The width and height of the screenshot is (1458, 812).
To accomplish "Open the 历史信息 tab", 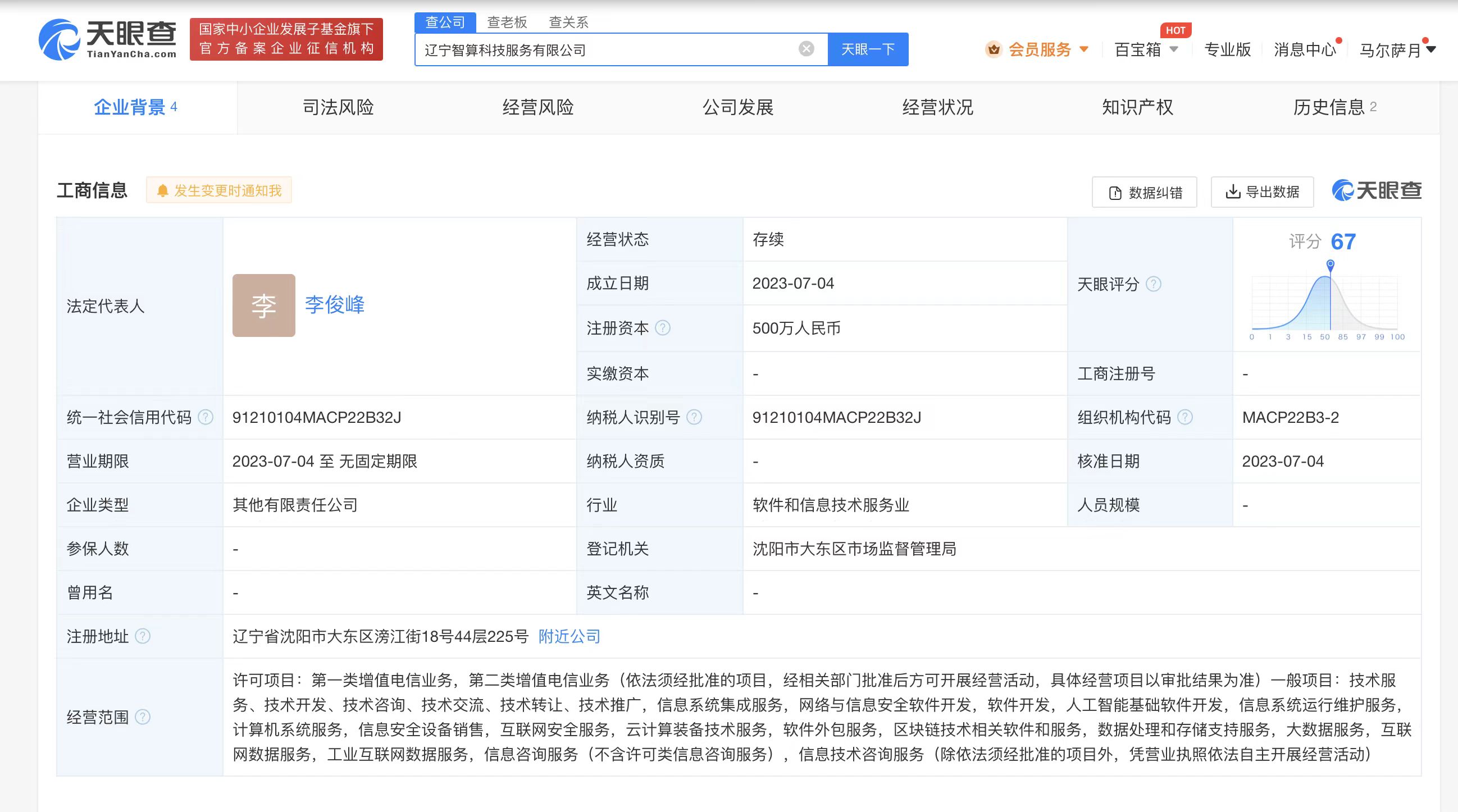I will click(1334, 107).
